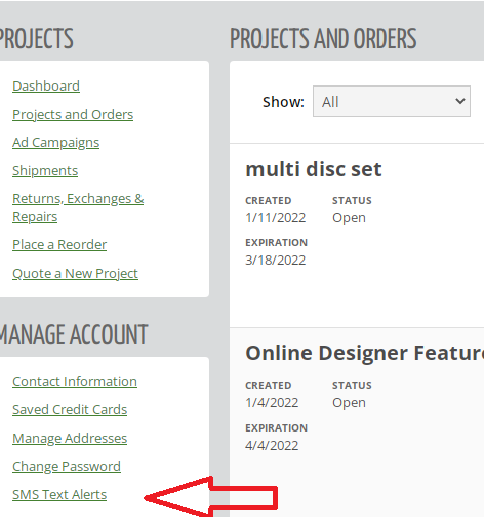Open Ad Campaigns page
The width and height of the screenshot is (484, 517).
[x=56, y=143]
